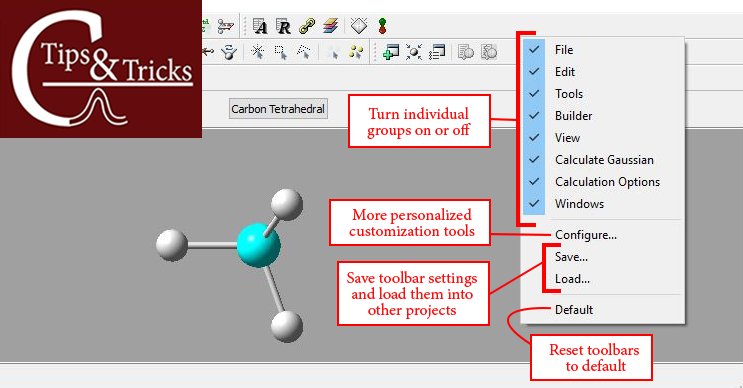
Task: Click the Center molecule icon with inward arrows
Action: pyautogui.click(x=414, y=52)
